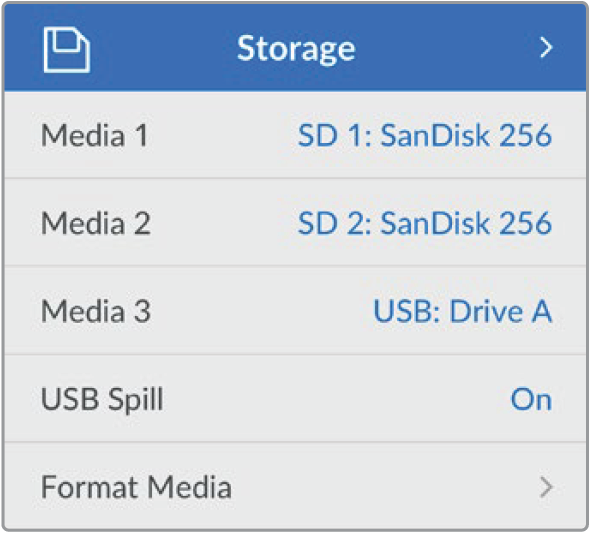590x533 pixels.
Task: Select the Media 3 settings row
Action: 295,311
